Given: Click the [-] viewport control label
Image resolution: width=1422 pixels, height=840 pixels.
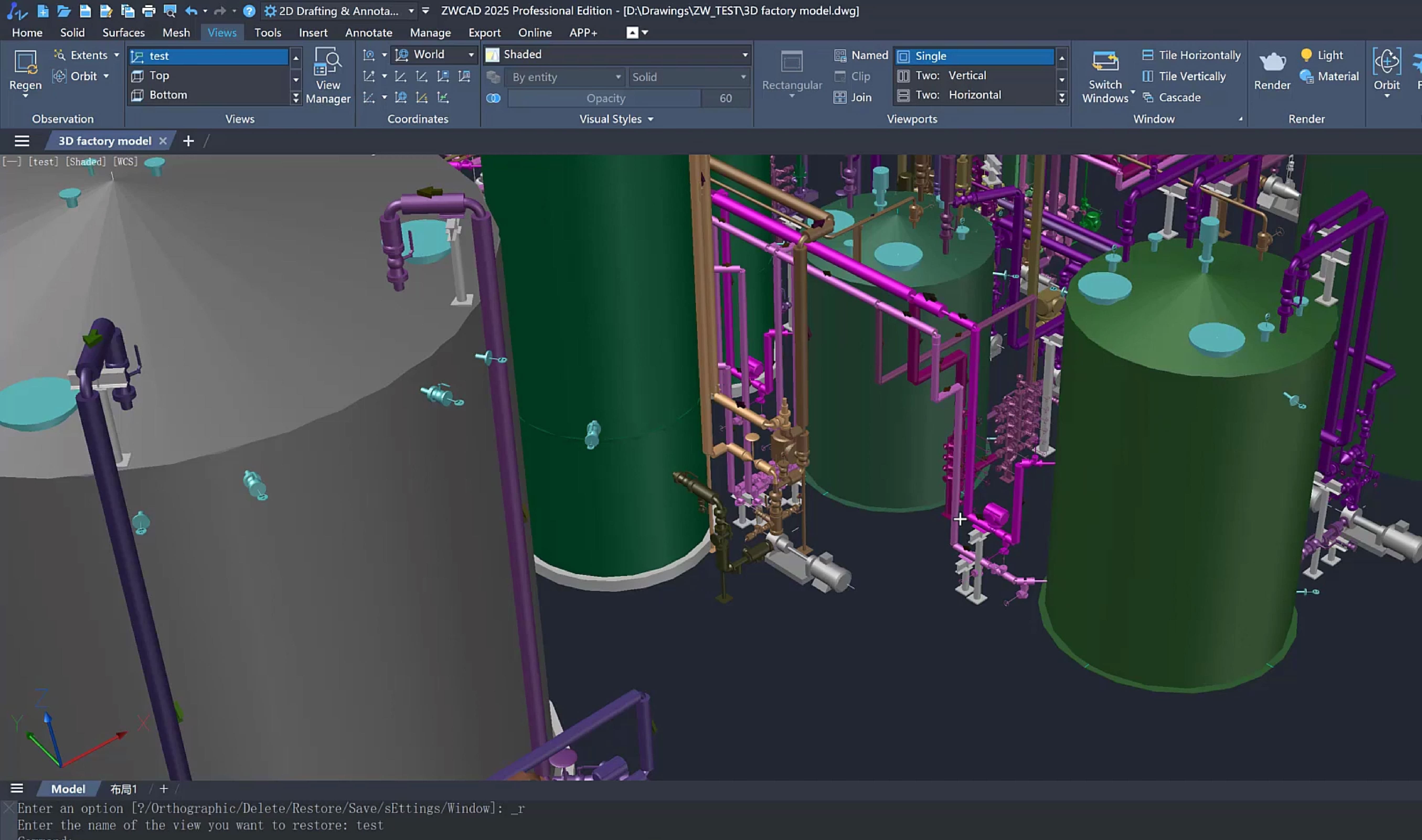Looking at the screenshot, I should [12, 162].
